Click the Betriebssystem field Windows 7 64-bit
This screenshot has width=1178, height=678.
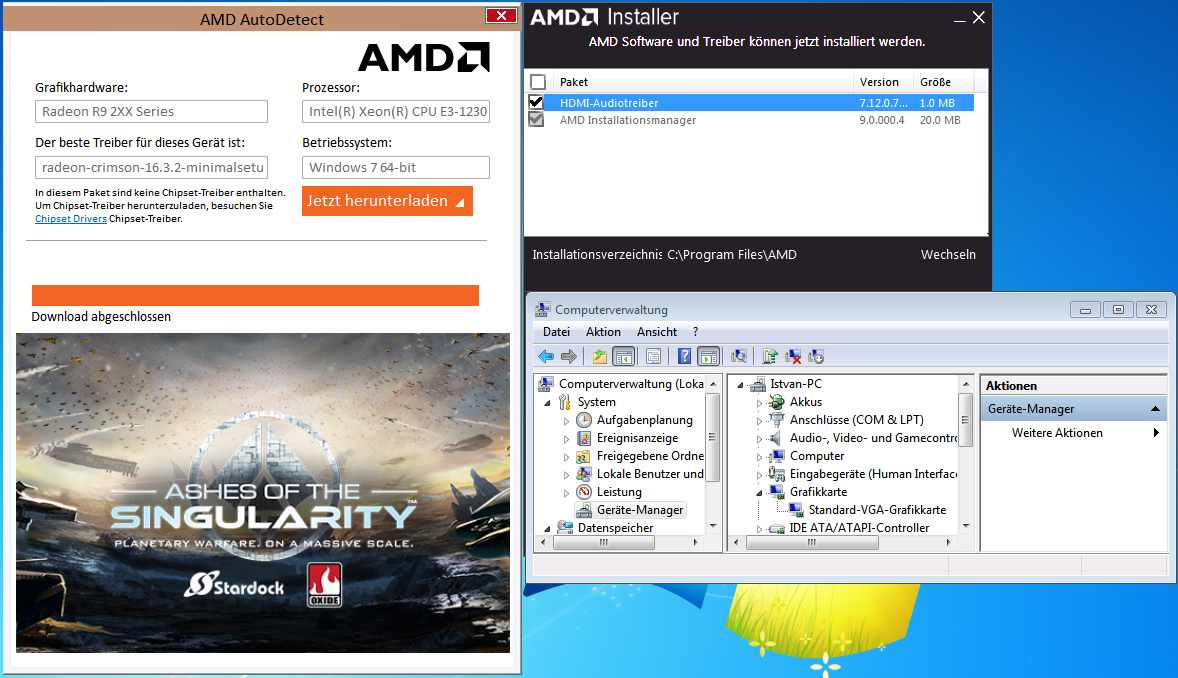pyautogui.click(x=396, y=168)
